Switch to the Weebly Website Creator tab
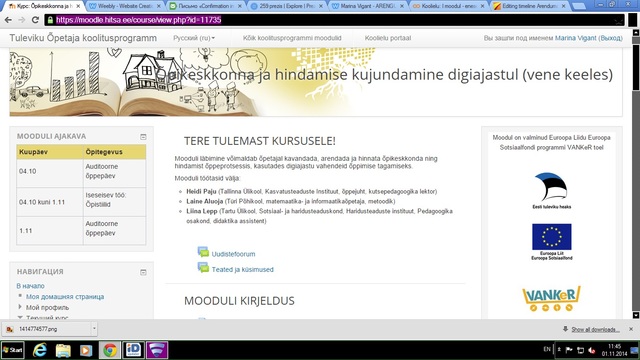 pos(124,6)
